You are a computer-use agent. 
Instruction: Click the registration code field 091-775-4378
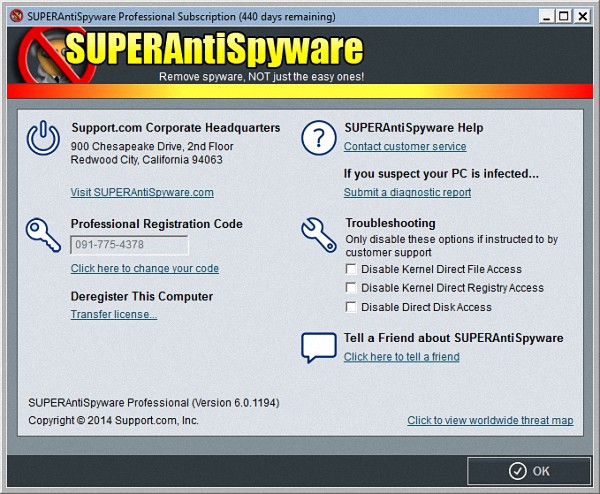point(129,245)
